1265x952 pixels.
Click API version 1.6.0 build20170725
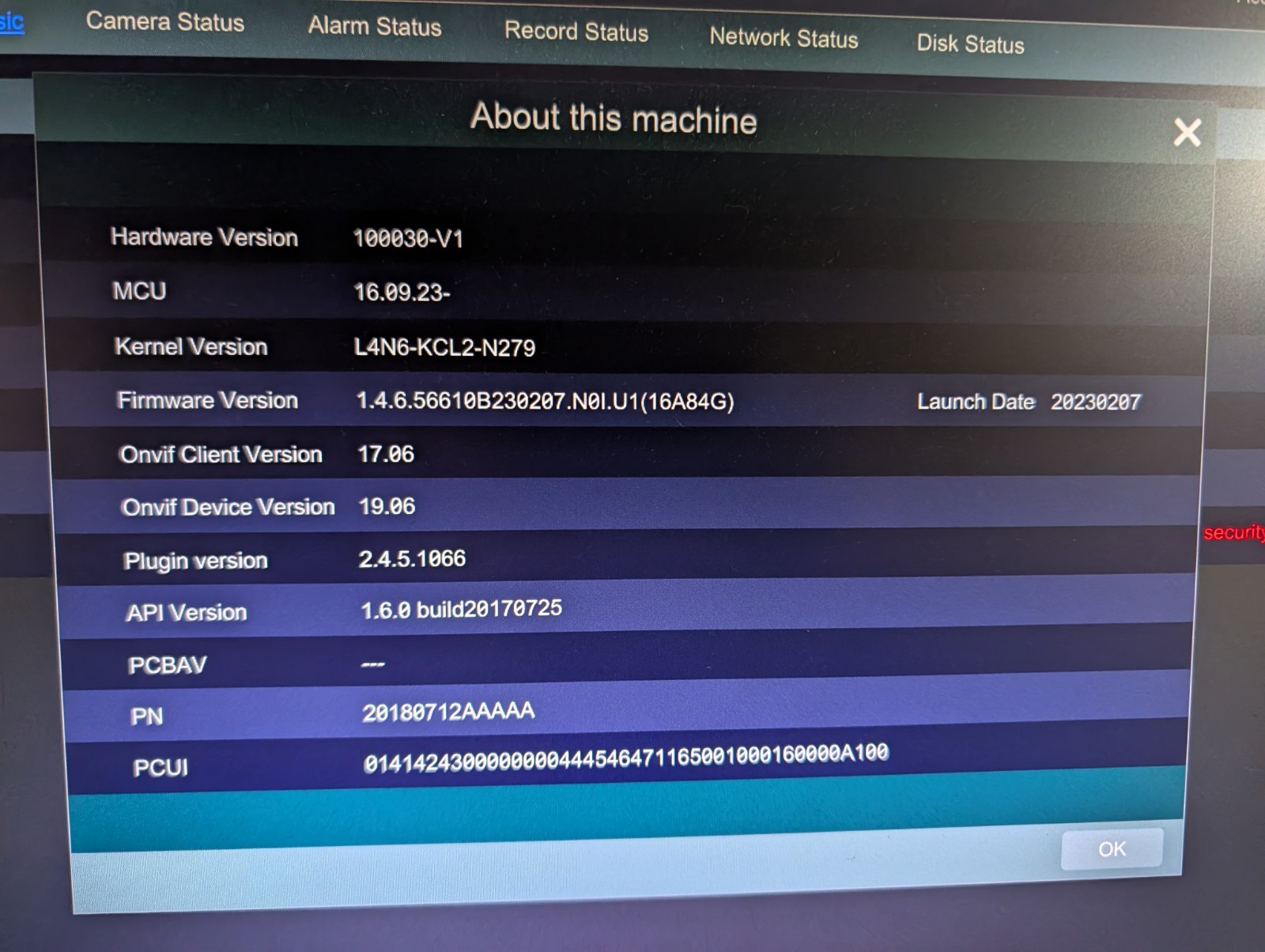click(x=461, y=609)
